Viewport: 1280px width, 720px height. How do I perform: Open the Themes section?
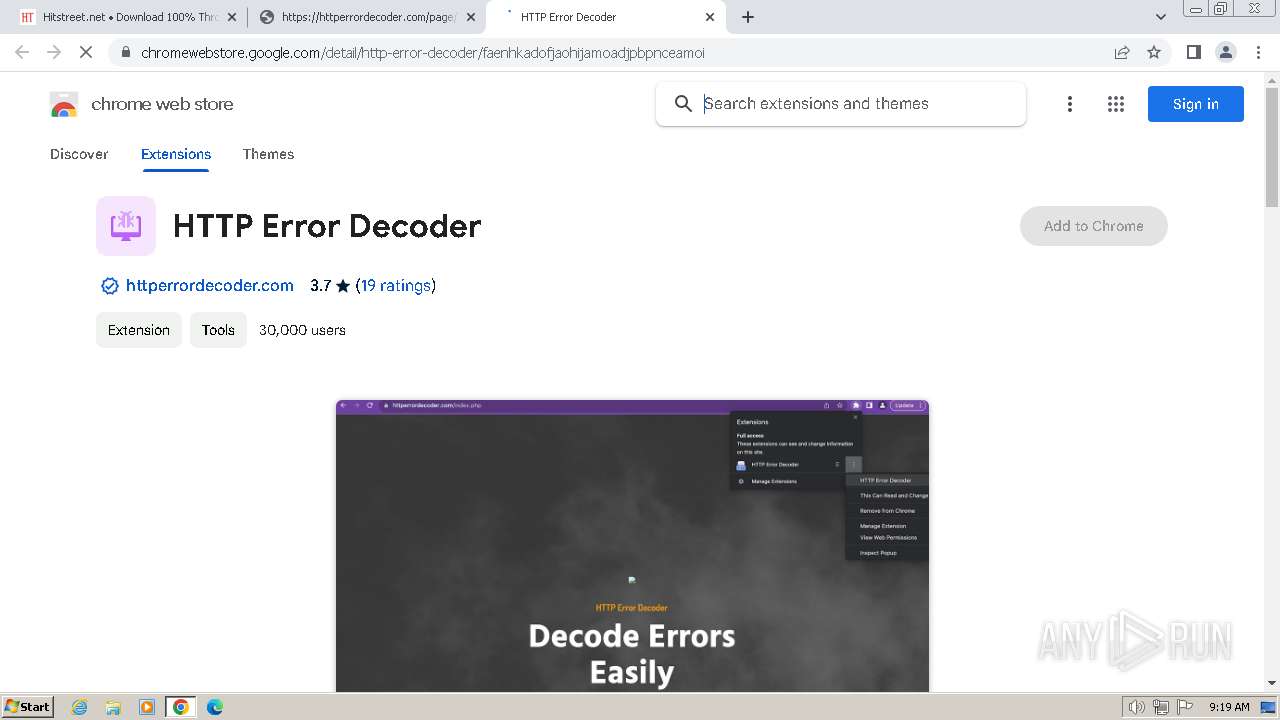pyautogui.click(x=268, y=154)
